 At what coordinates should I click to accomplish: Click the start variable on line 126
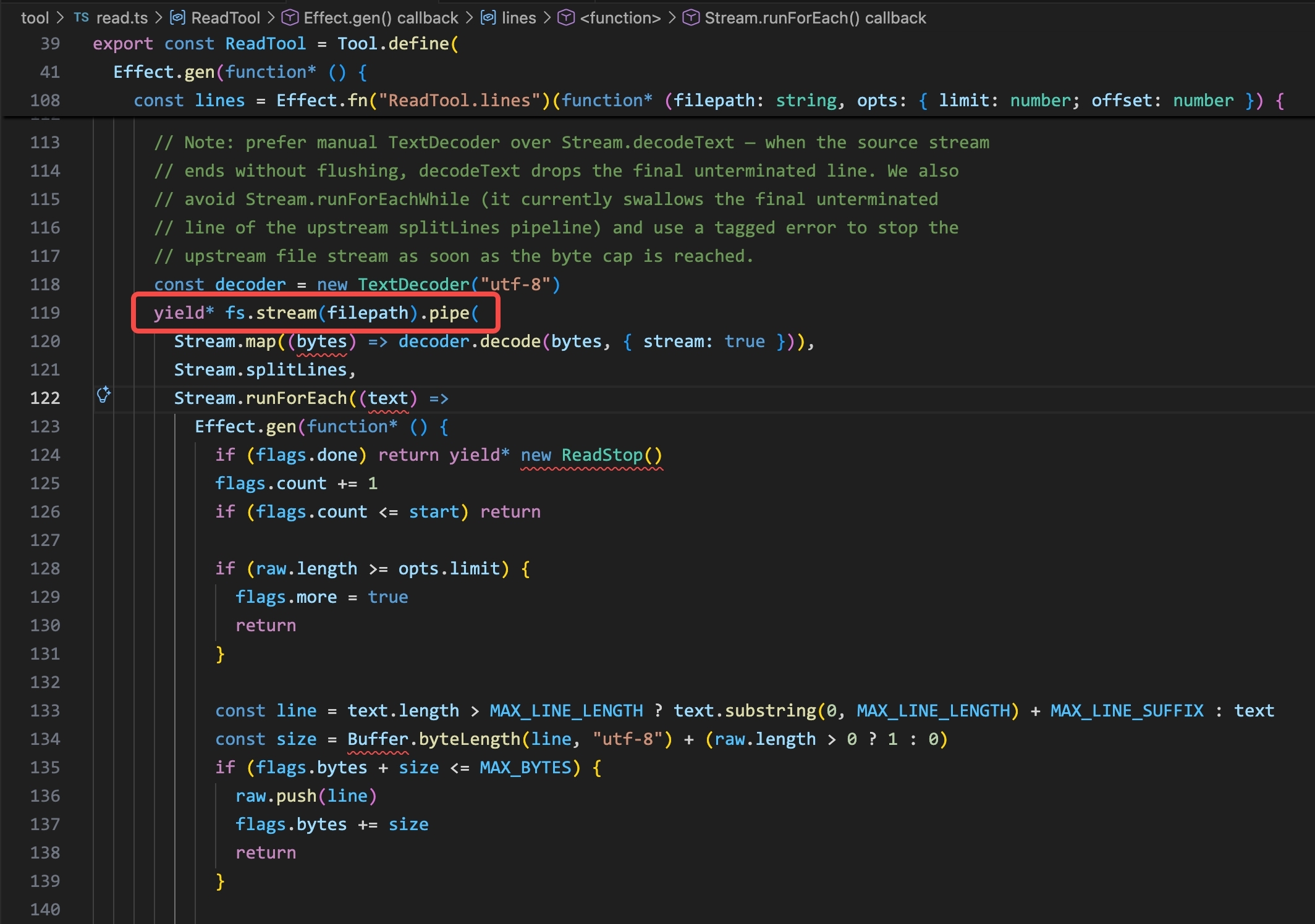click(434, 512)
